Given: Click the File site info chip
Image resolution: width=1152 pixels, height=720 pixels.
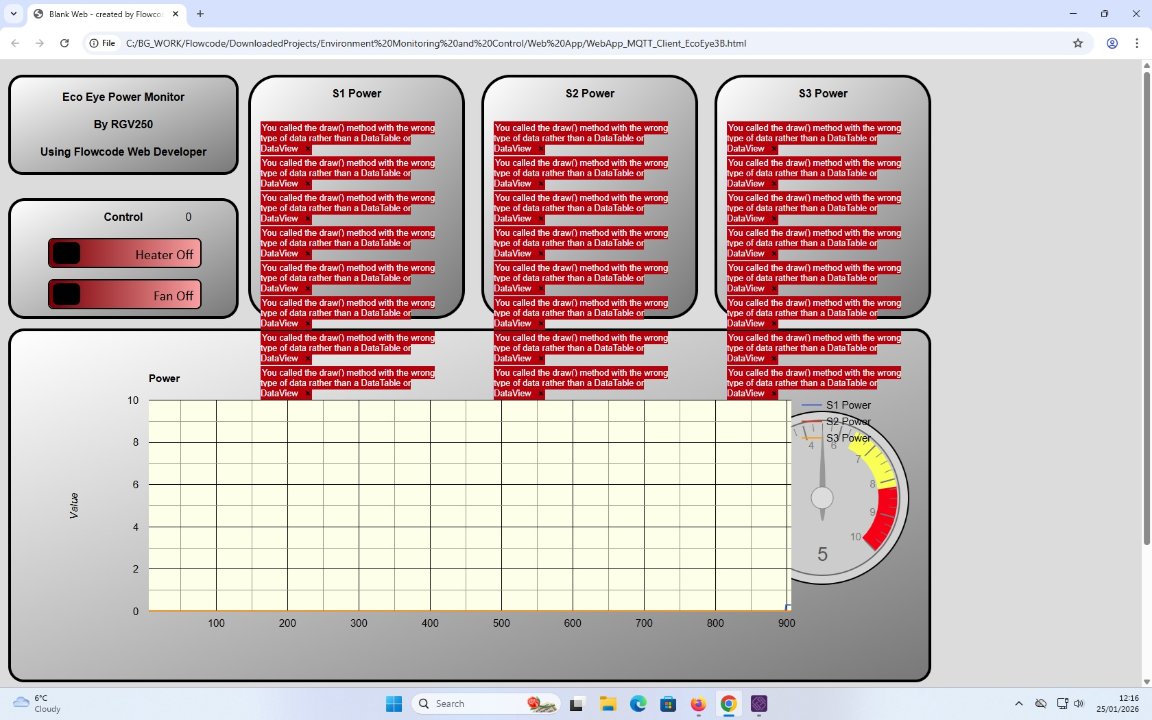Looking at the screenshot, I should tap(102, 43).
